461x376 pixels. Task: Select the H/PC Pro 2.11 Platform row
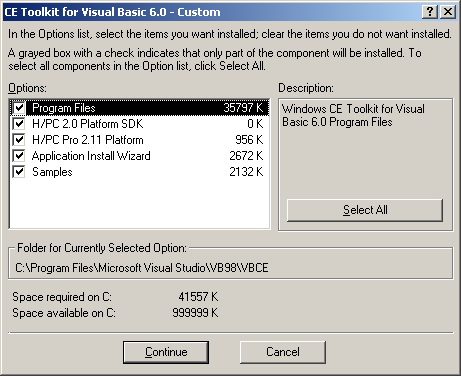(x=139, y=140)
